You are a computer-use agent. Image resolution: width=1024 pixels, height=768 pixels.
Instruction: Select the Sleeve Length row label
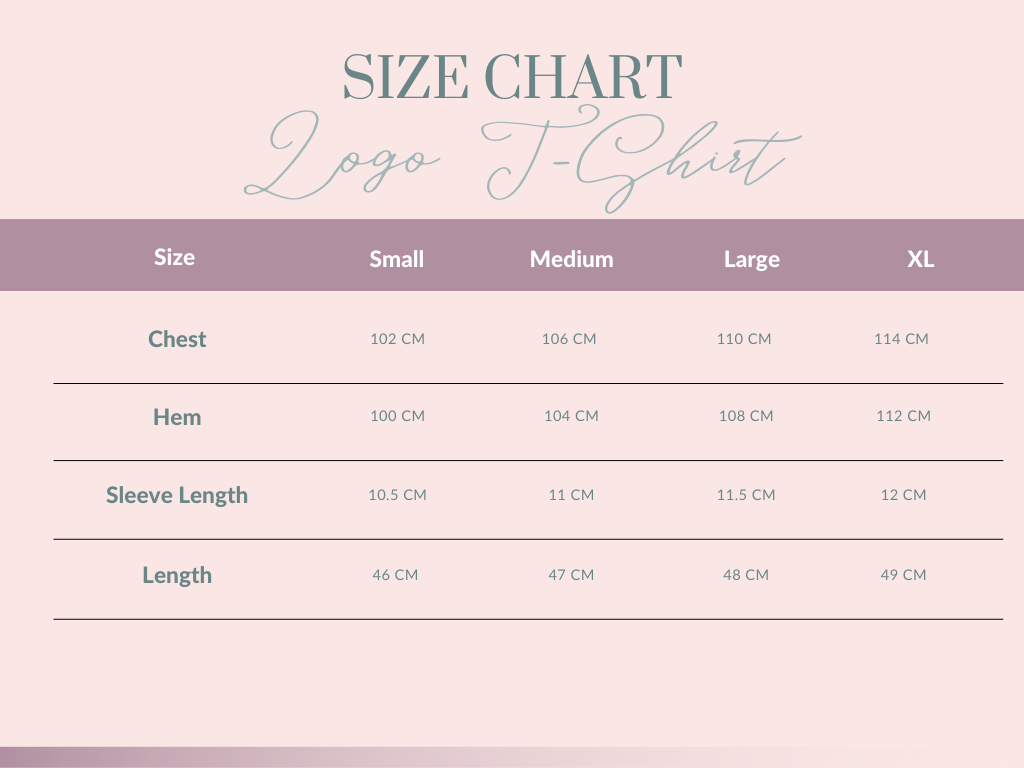point(177,495)
